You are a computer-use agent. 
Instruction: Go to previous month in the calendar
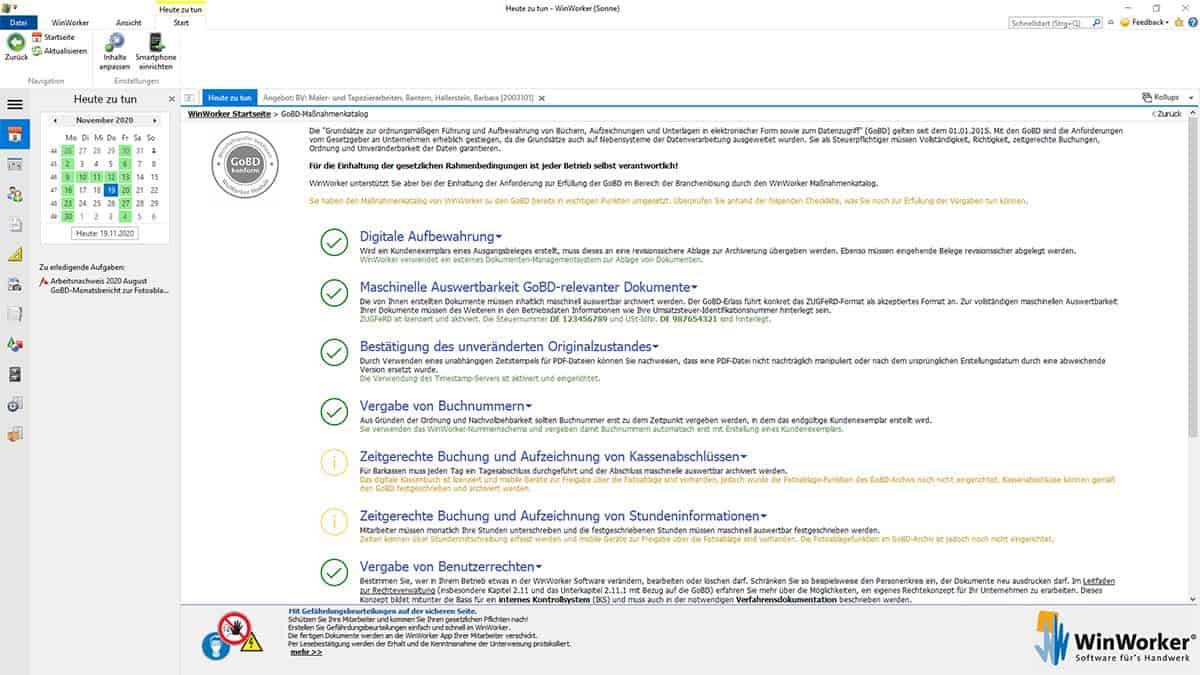tap(56, 120)
